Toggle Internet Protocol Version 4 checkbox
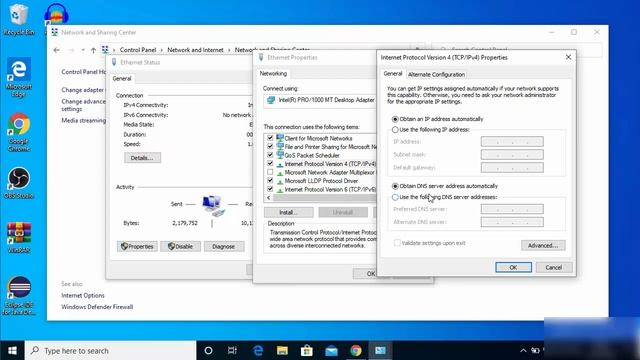640x360 pixels. [270, 164]
